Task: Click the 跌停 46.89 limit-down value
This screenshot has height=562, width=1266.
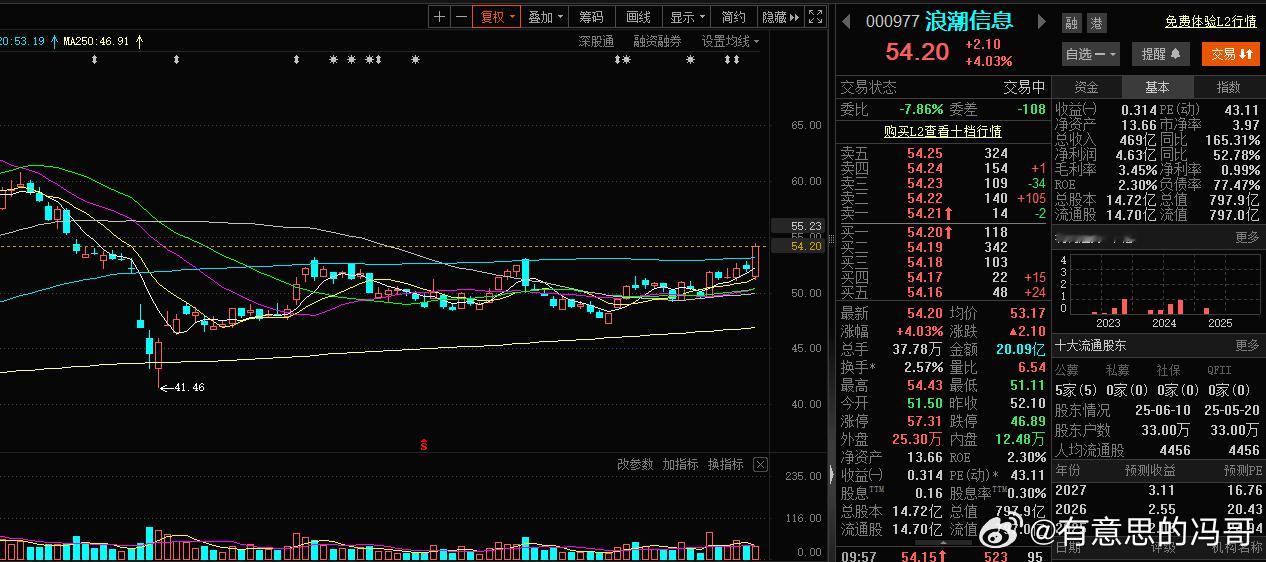Action: click(1027, 421)
